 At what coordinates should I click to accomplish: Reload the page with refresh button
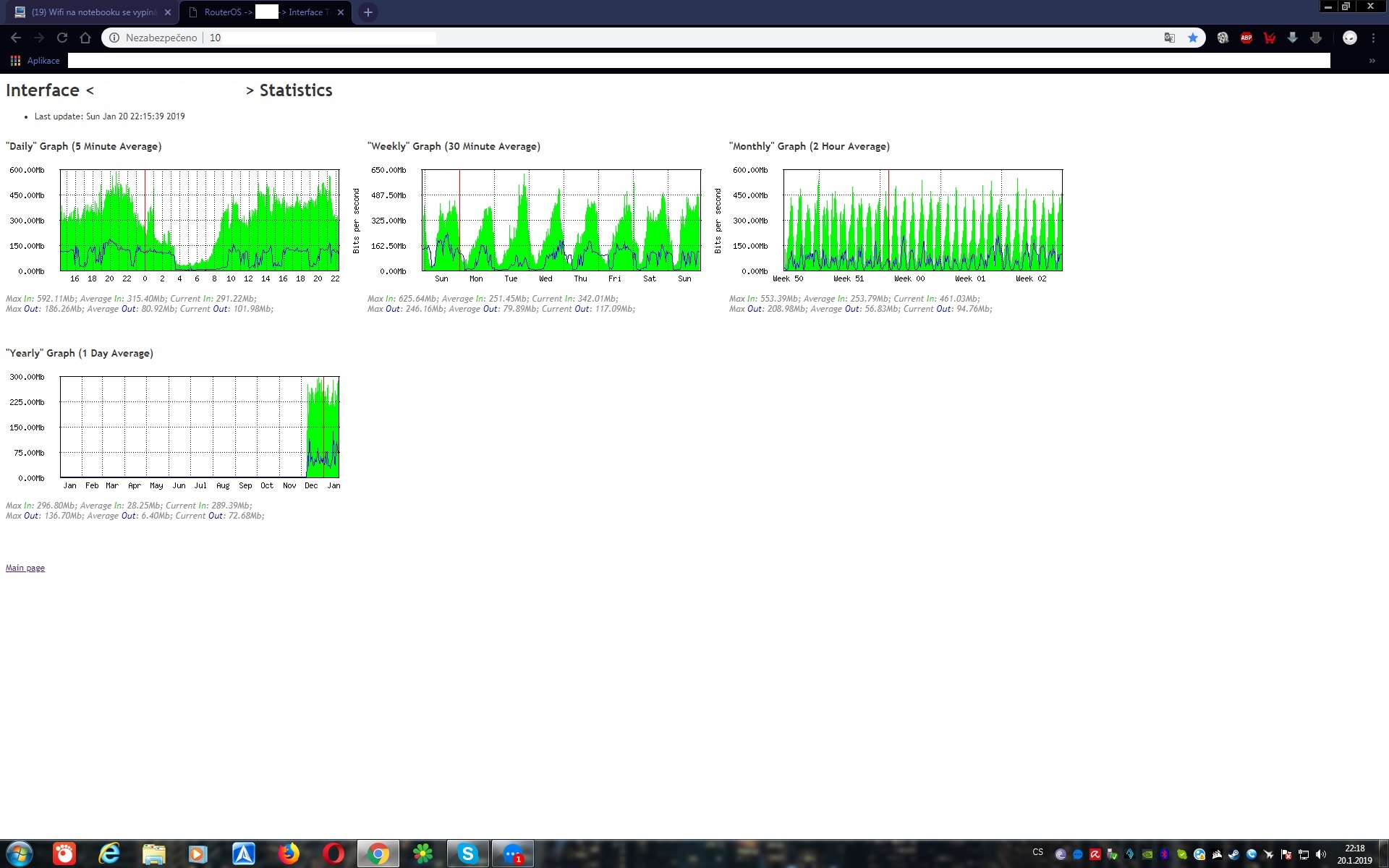pos(62,38)
